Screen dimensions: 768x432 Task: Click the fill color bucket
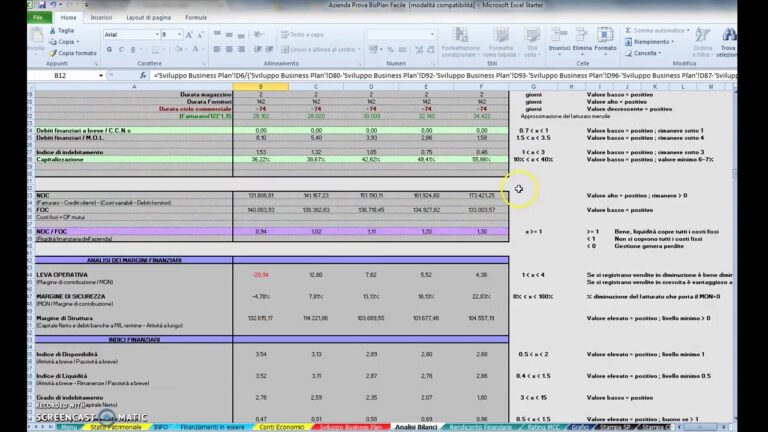(179, 49)
